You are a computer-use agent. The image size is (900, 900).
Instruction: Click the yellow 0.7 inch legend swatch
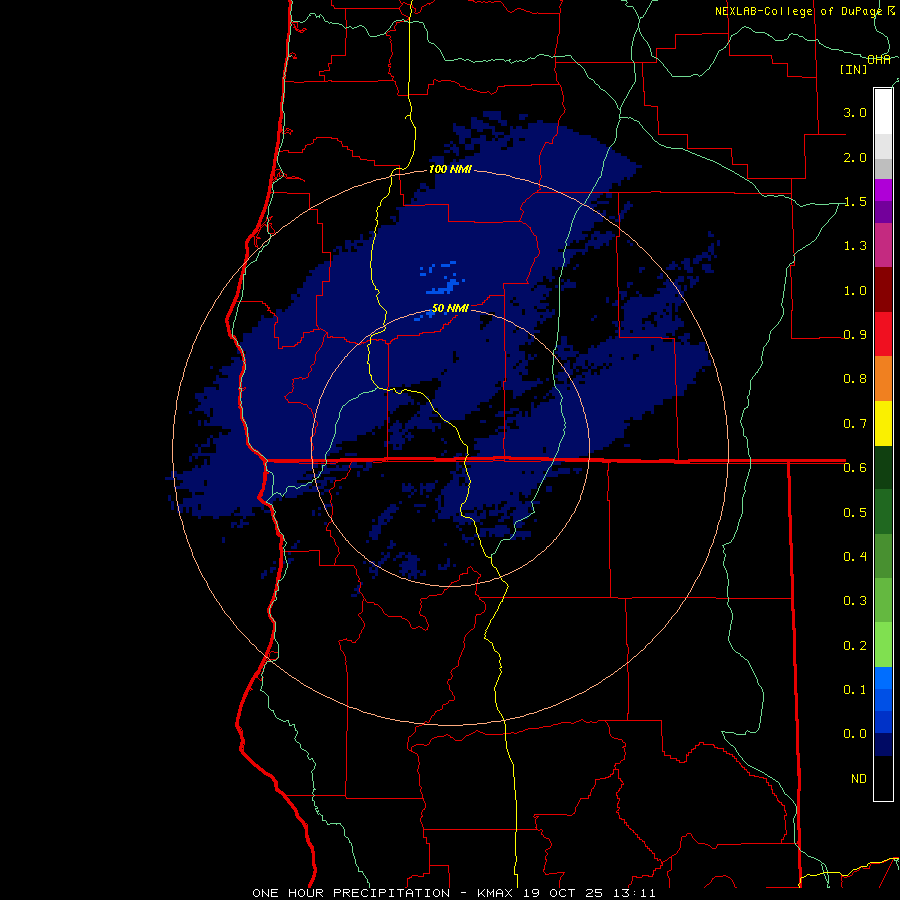883,423
